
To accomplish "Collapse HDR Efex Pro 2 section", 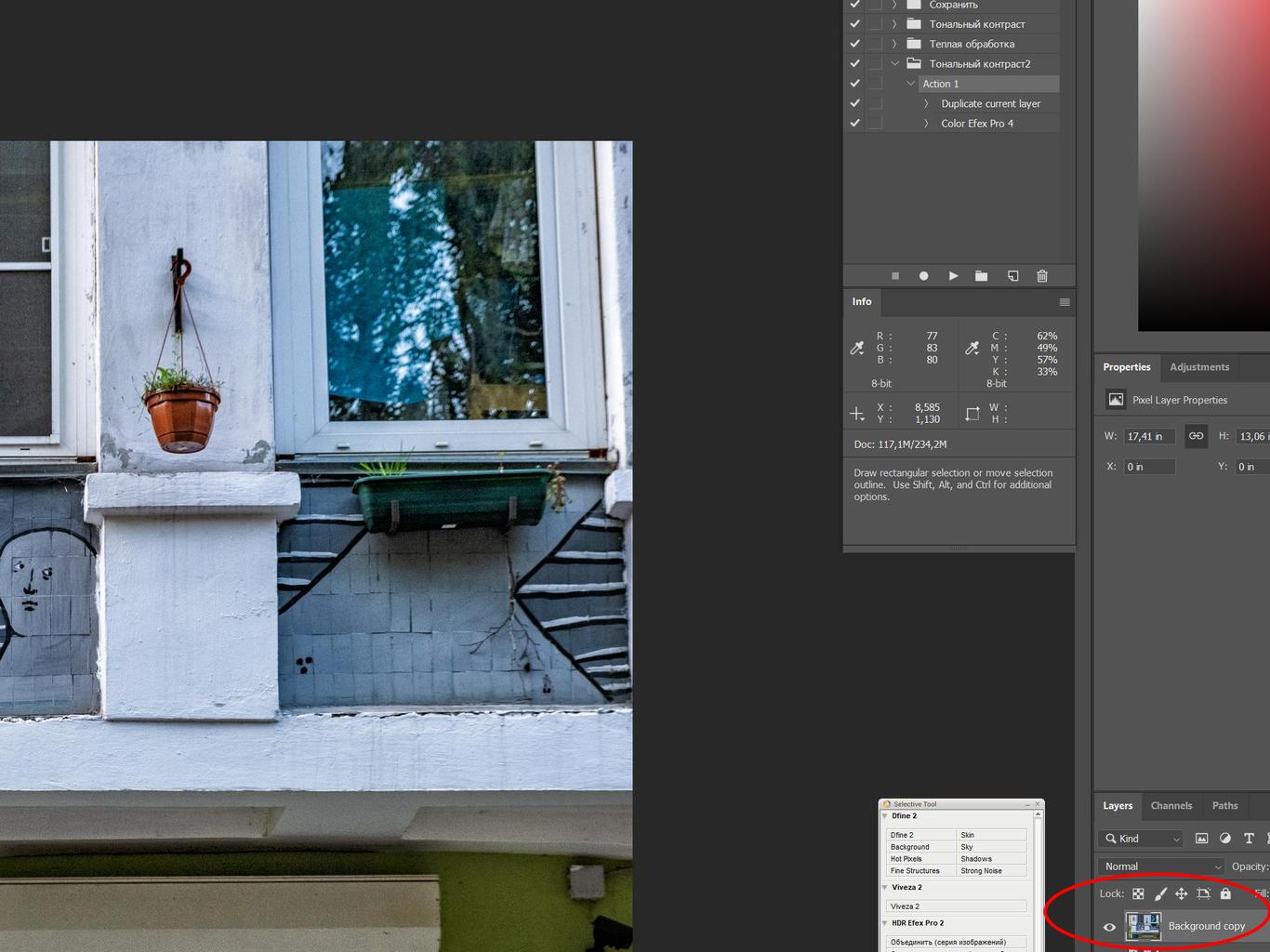I will pyautogui.click(x=884, y=923).
